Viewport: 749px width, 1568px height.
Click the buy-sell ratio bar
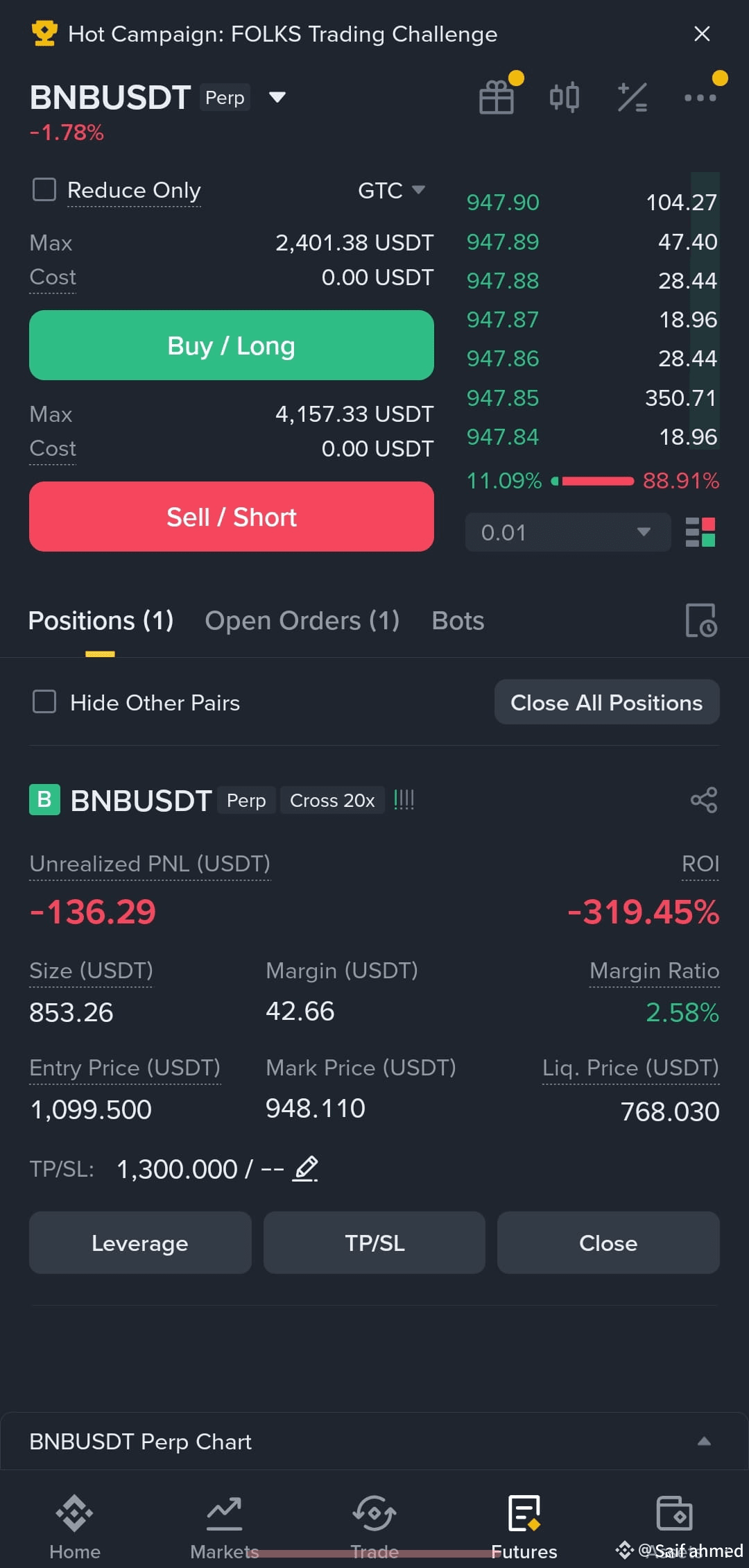[x=592, y=481]
